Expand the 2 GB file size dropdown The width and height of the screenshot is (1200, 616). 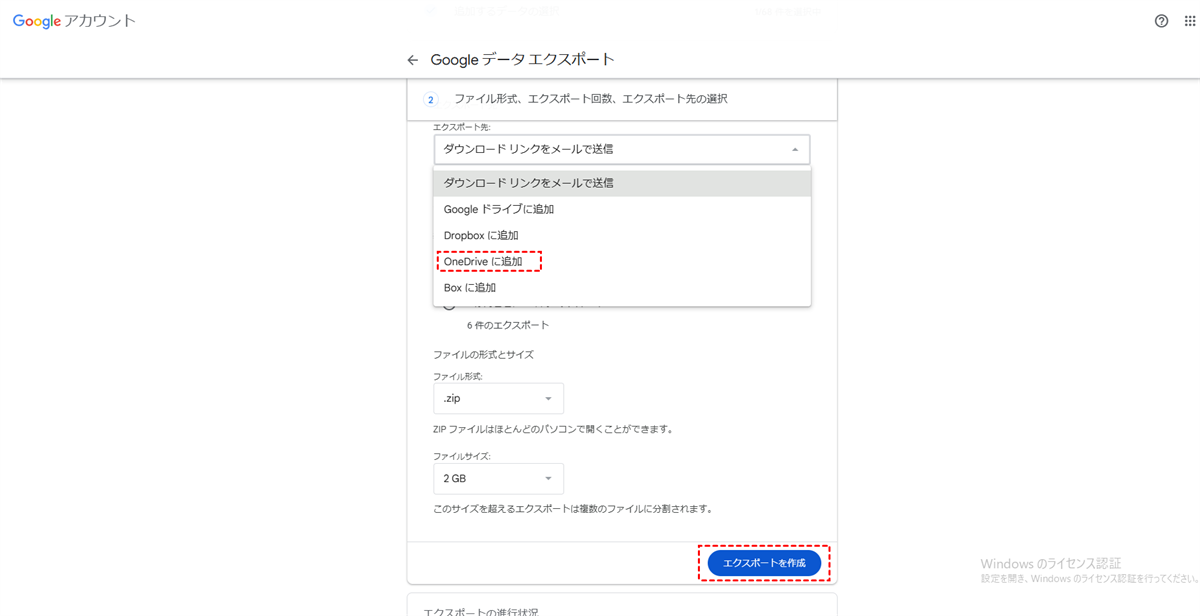(498, 478)
